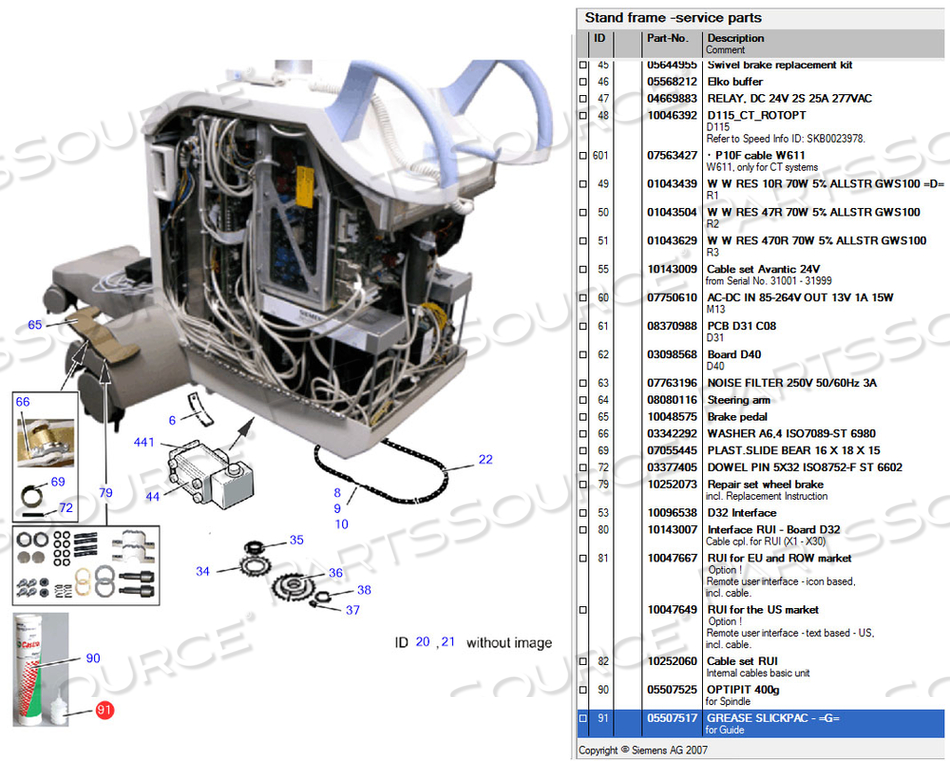The image size is (950, 761).
Task: Click the ID column header
Action: [x=599, y=39]
